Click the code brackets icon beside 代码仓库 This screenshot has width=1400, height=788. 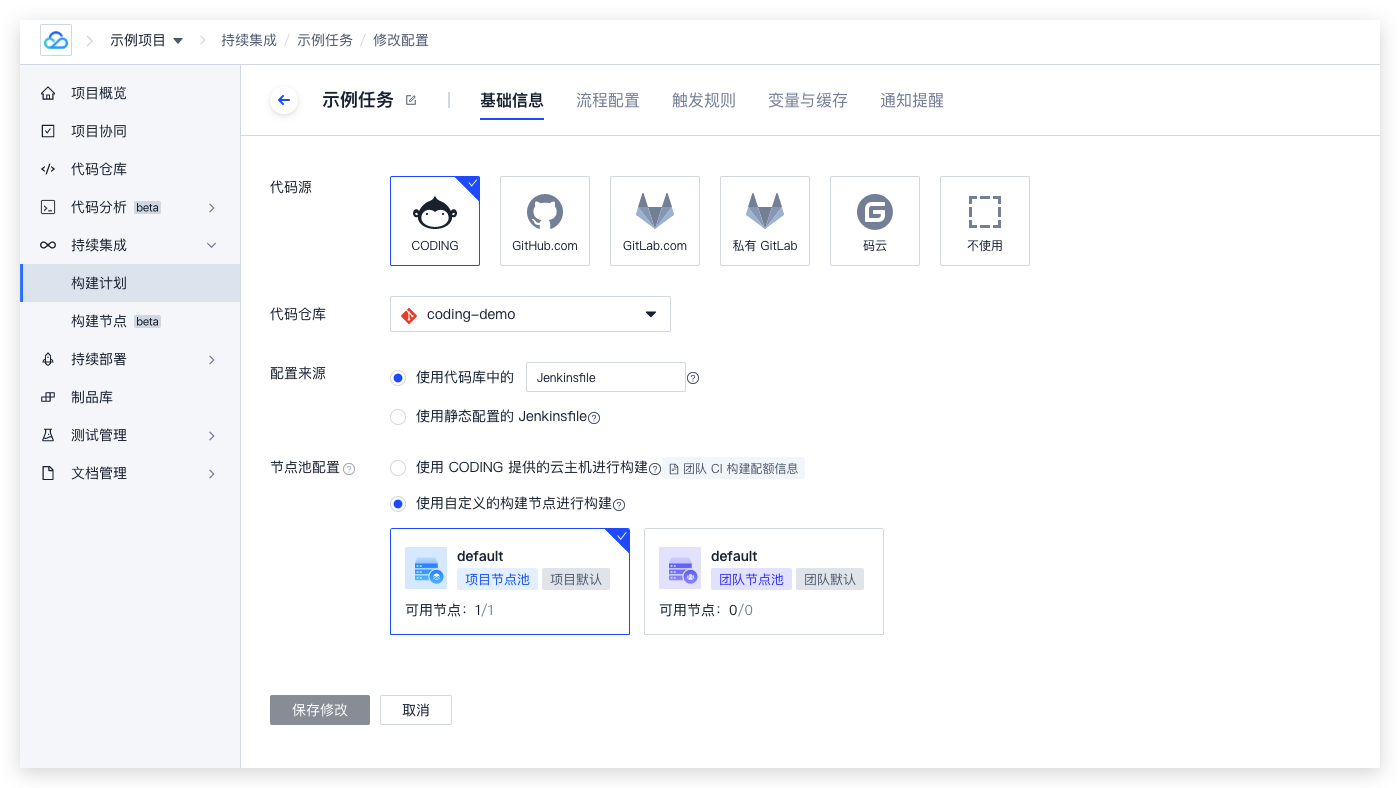[x=48, y=169]
